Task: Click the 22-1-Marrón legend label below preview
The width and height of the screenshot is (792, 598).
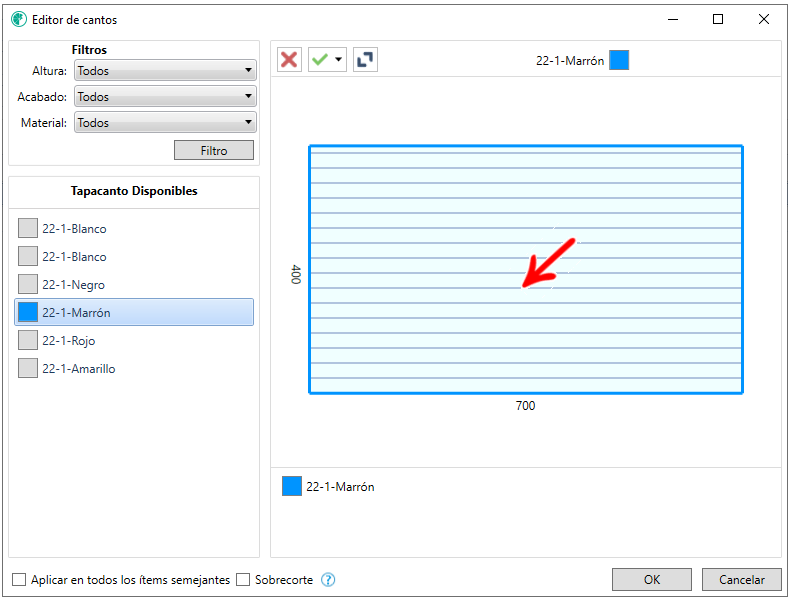Action: tap(340, 487)
